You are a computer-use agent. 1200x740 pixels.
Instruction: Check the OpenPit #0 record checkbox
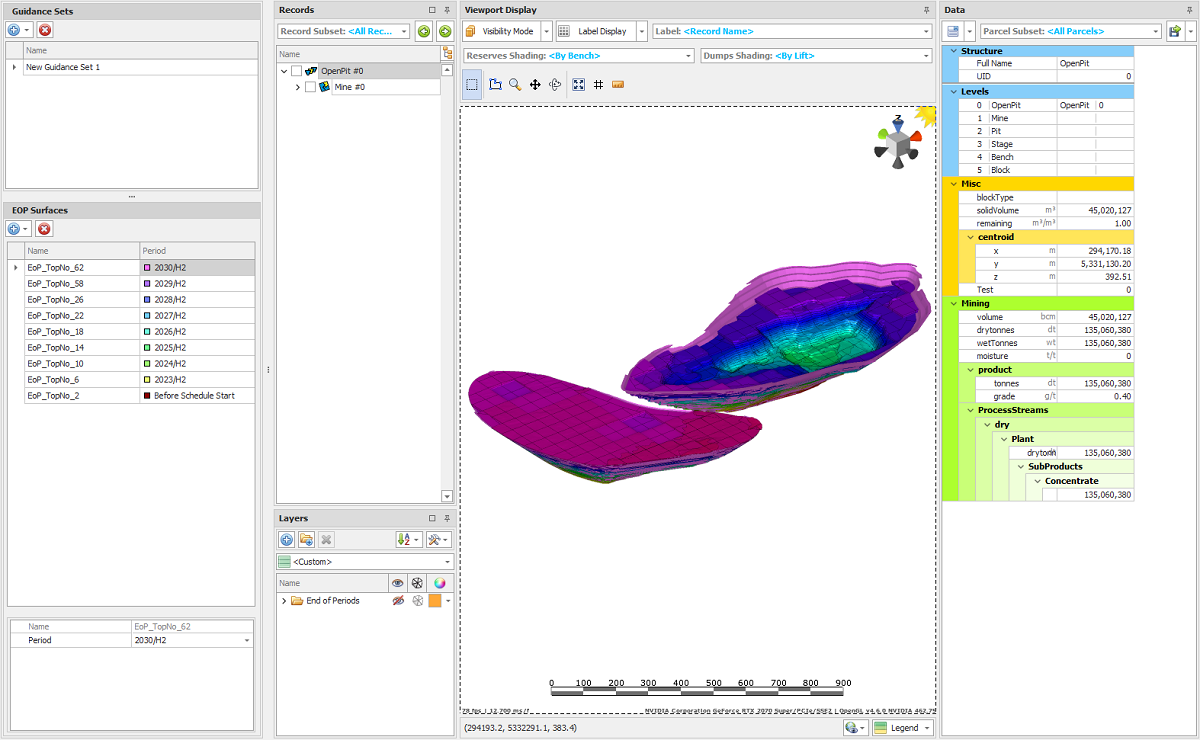click(x=297, y=71)
